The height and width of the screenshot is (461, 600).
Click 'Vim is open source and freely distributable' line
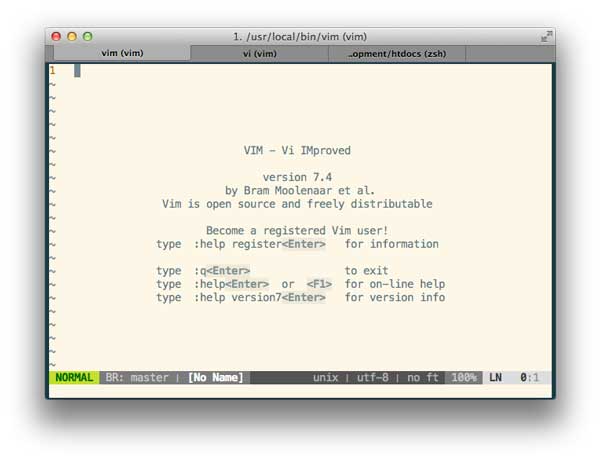coord(297,204)
